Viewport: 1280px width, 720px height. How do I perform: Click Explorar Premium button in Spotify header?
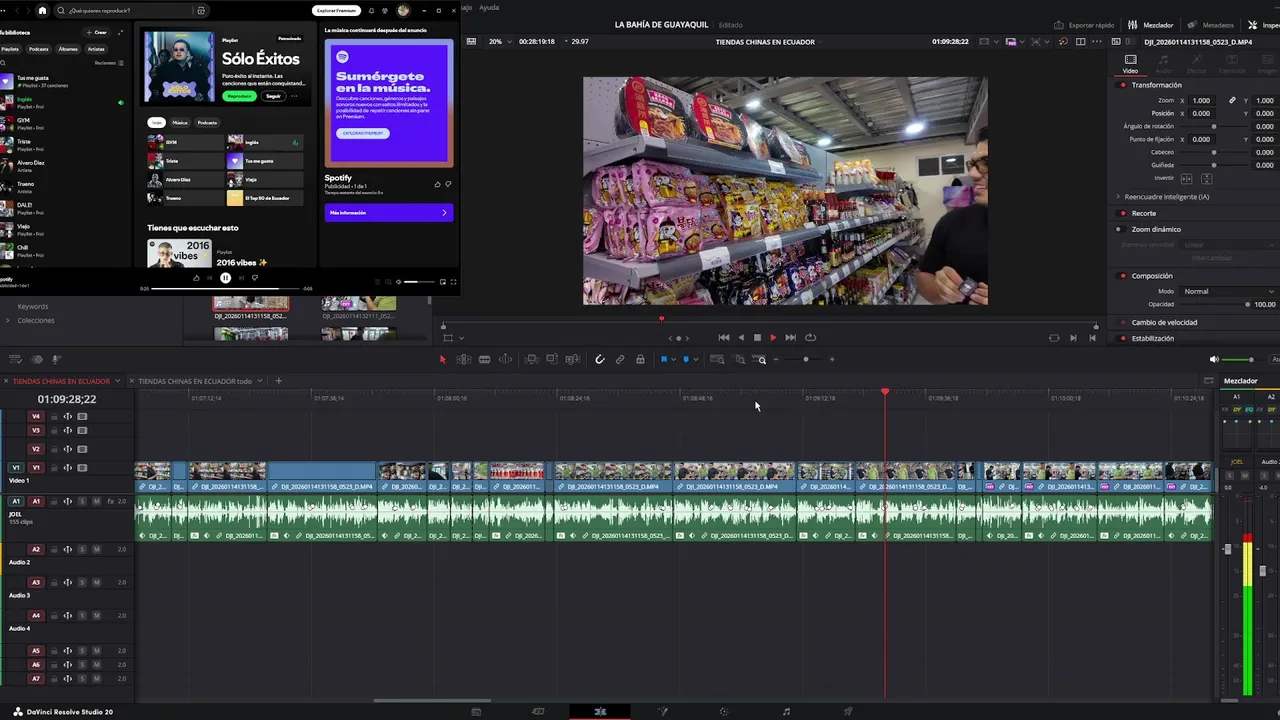pyautogui.click(x=336, y=10)
